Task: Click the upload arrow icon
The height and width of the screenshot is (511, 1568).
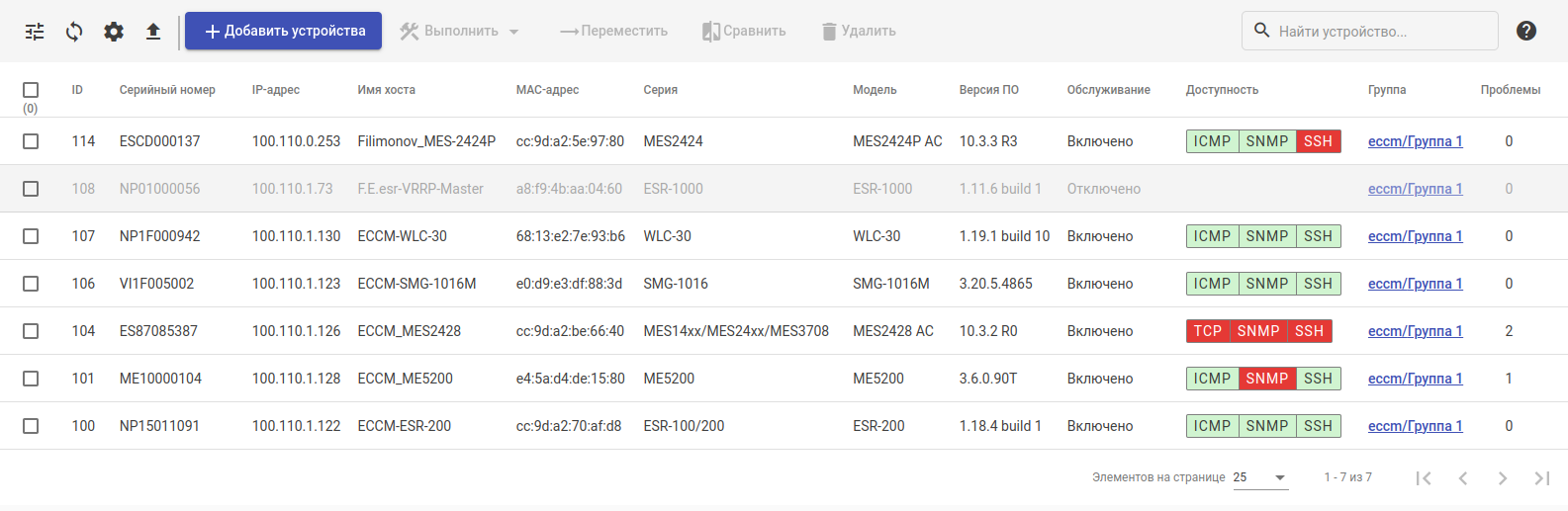Action: tap(153, 32)
